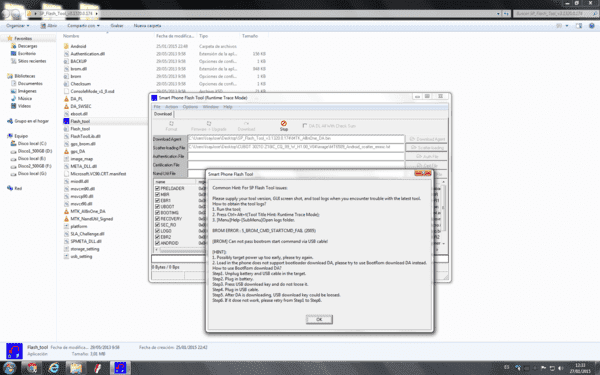This screenshot has height=375, width=600.
Task: Open the Windows Explorer taskbar button
Action: [76, 368]
